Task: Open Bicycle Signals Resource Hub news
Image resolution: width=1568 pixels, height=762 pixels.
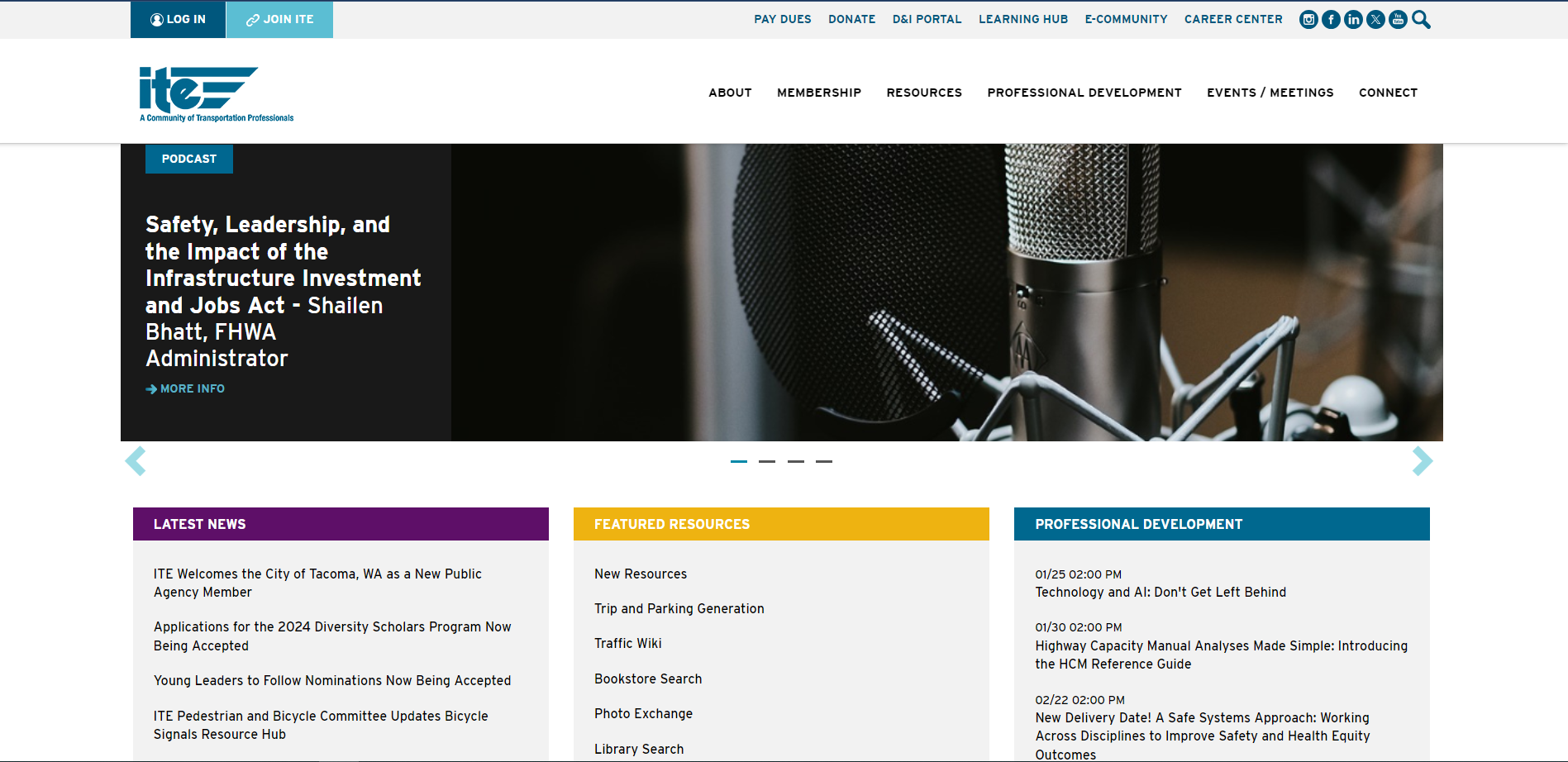Action: pyautogui.click(x=321, y=725)
